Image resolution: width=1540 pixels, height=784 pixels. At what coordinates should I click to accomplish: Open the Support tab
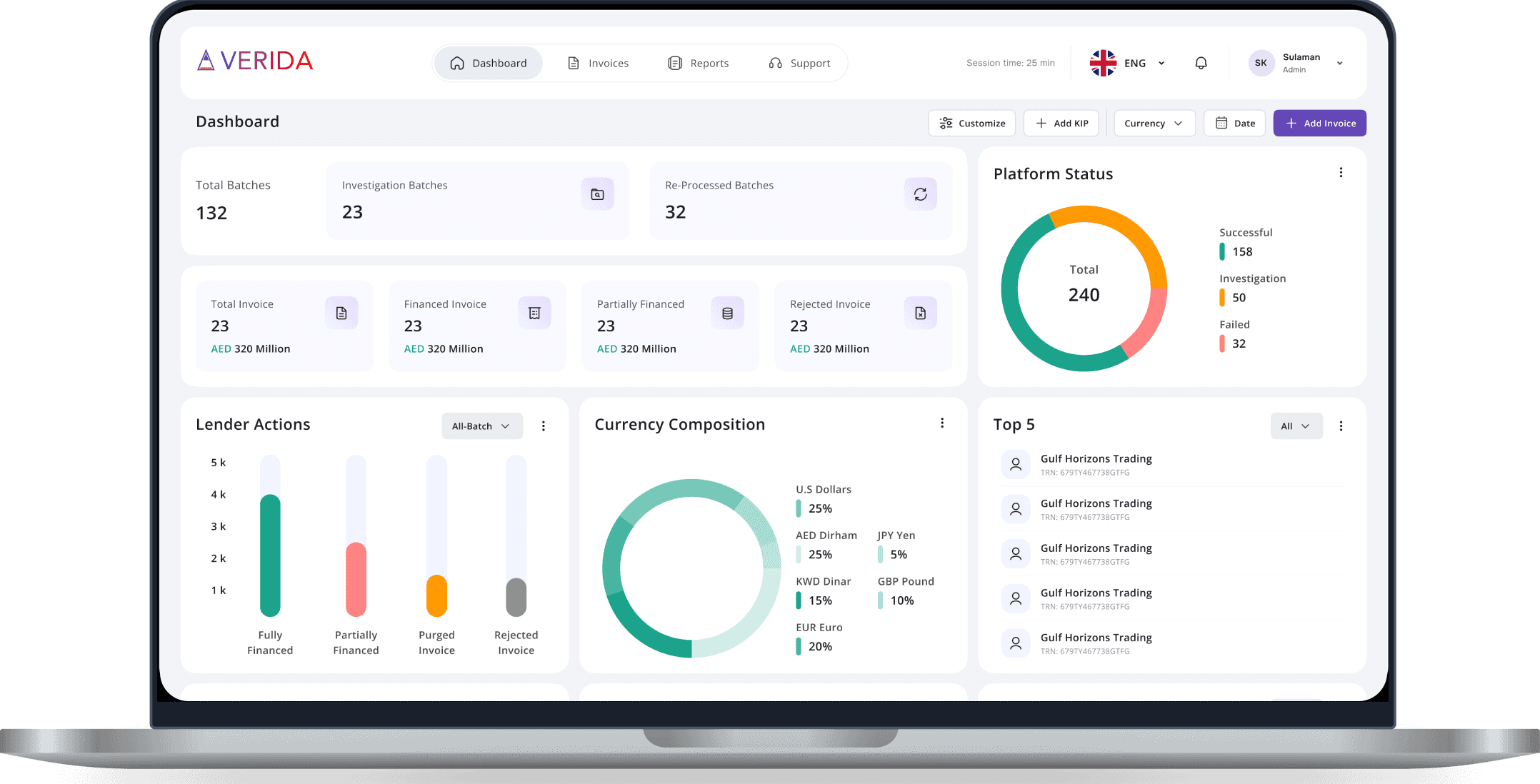point(800,64)
